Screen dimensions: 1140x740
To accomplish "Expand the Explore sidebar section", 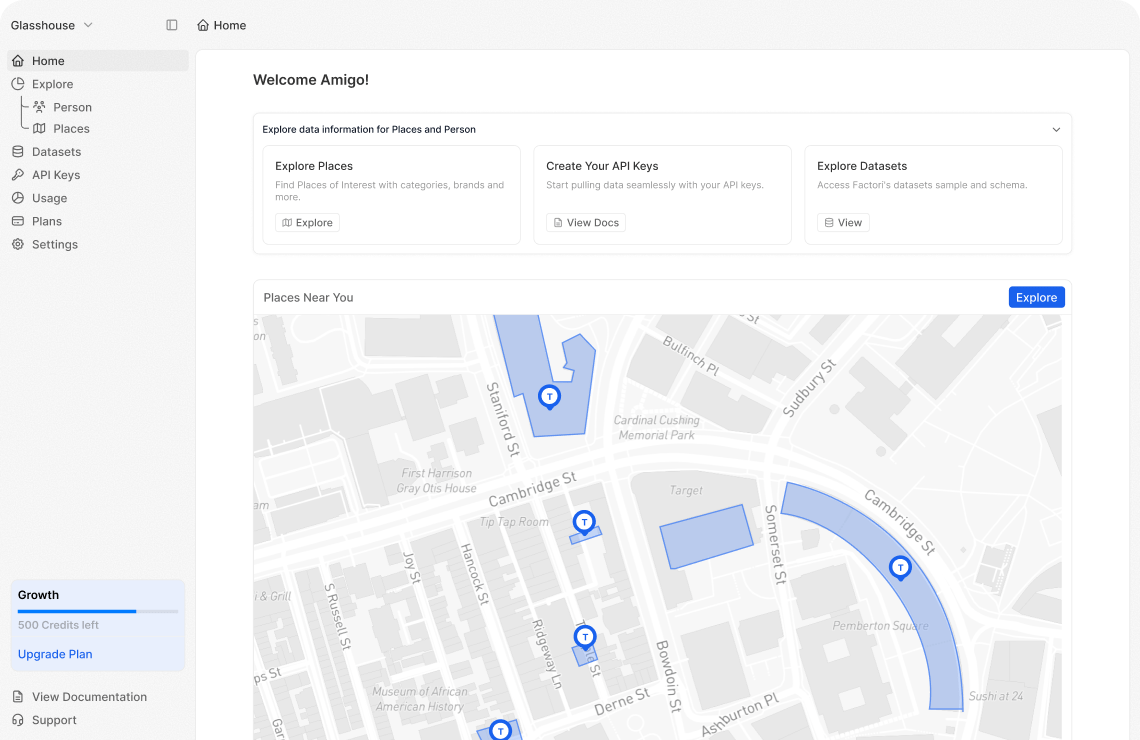I will pyautogui.click(x=52, y=84).
